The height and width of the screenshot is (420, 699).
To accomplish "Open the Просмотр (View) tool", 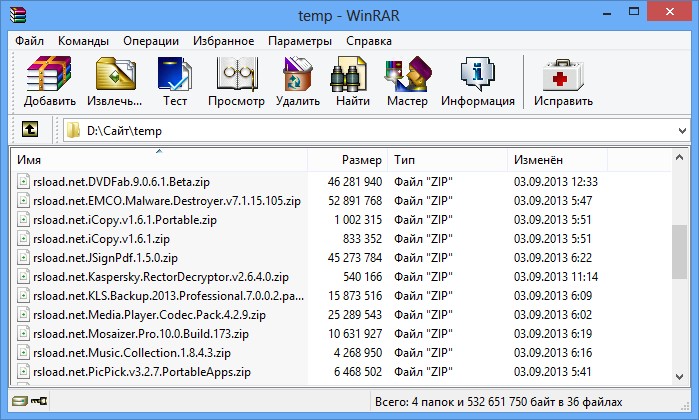I will pos(236,82).
